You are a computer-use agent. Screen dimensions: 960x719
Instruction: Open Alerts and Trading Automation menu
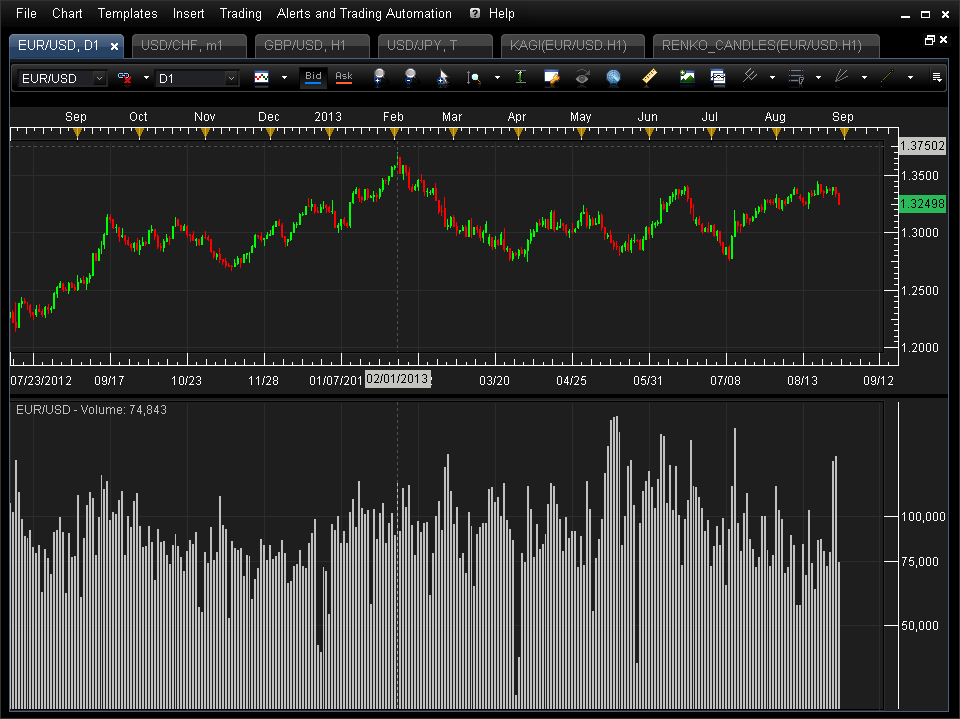(x=364, y=13)
